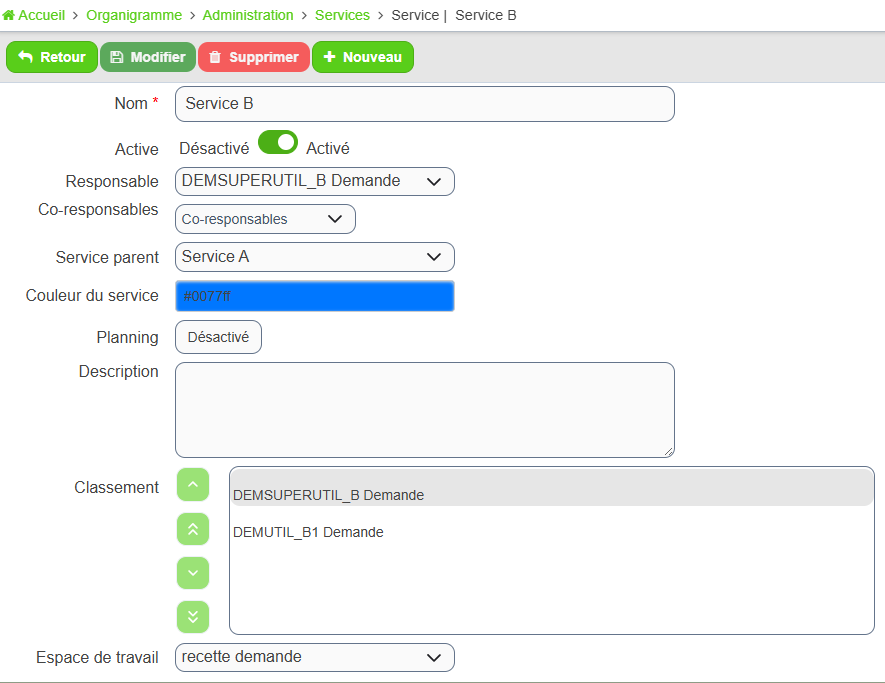The height and width of the screenshot is (683, 885).
Task: Open the Espace de travail dropdown
Action: pyautogui.click(x=315, y=657)
